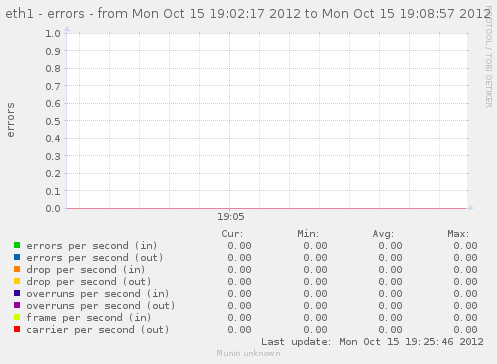Image resolution: width=497 pixels, height=364 pixels.
Task: Click the Avg: column header
Action: point(383,234)
